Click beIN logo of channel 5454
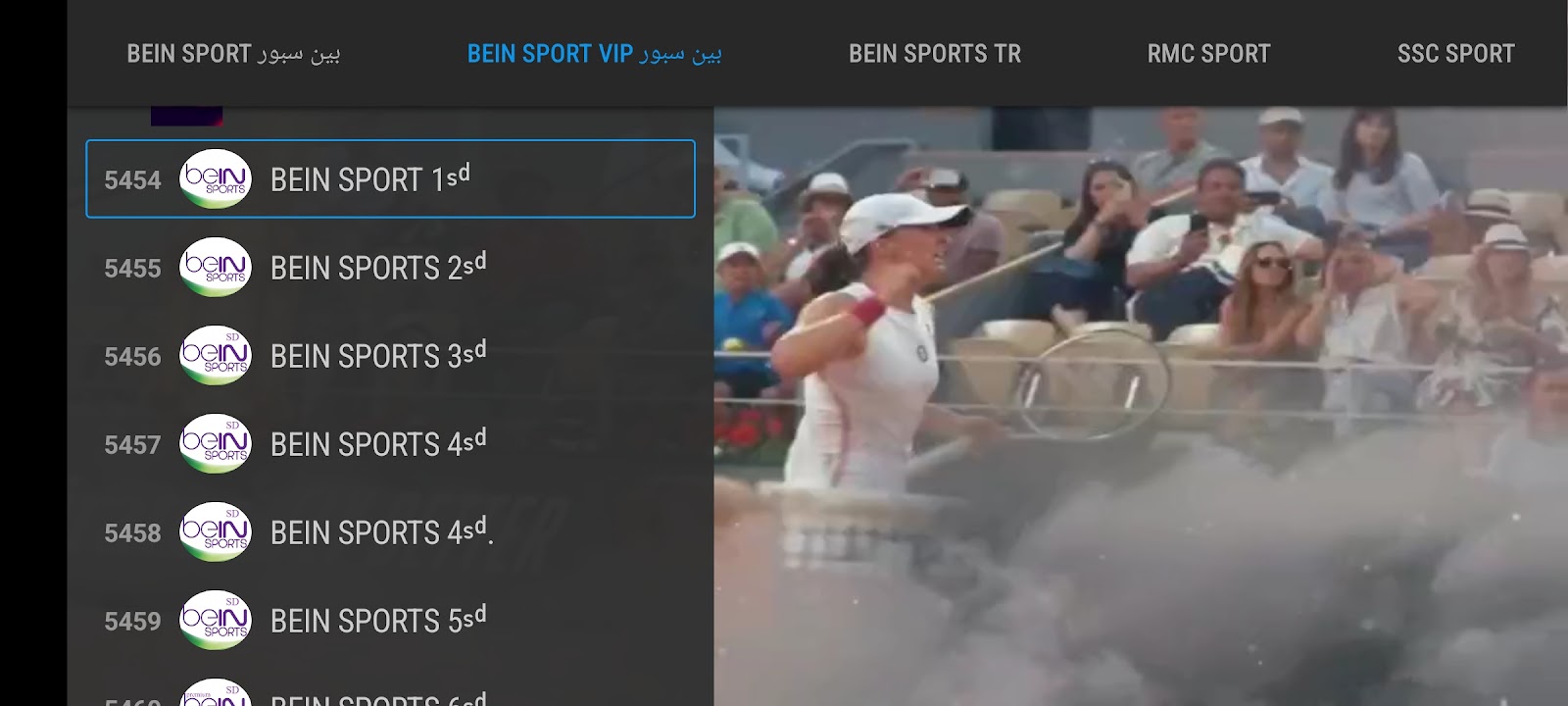Image resolution: width=1568 pixels, height=706 pixels. tap(216, 178)
